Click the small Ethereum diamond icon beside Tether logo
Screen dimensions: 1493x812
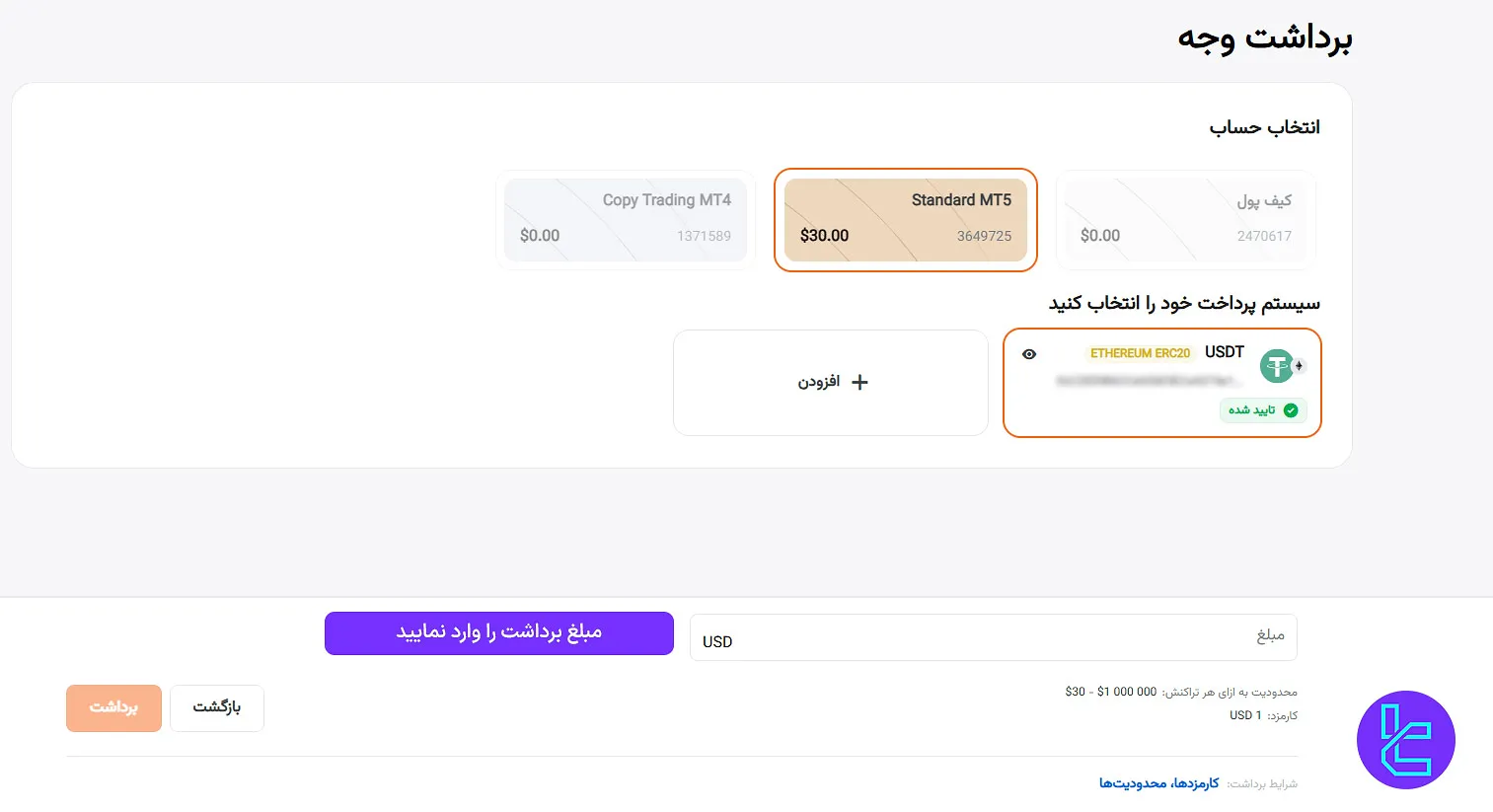tap(1299, 366)
